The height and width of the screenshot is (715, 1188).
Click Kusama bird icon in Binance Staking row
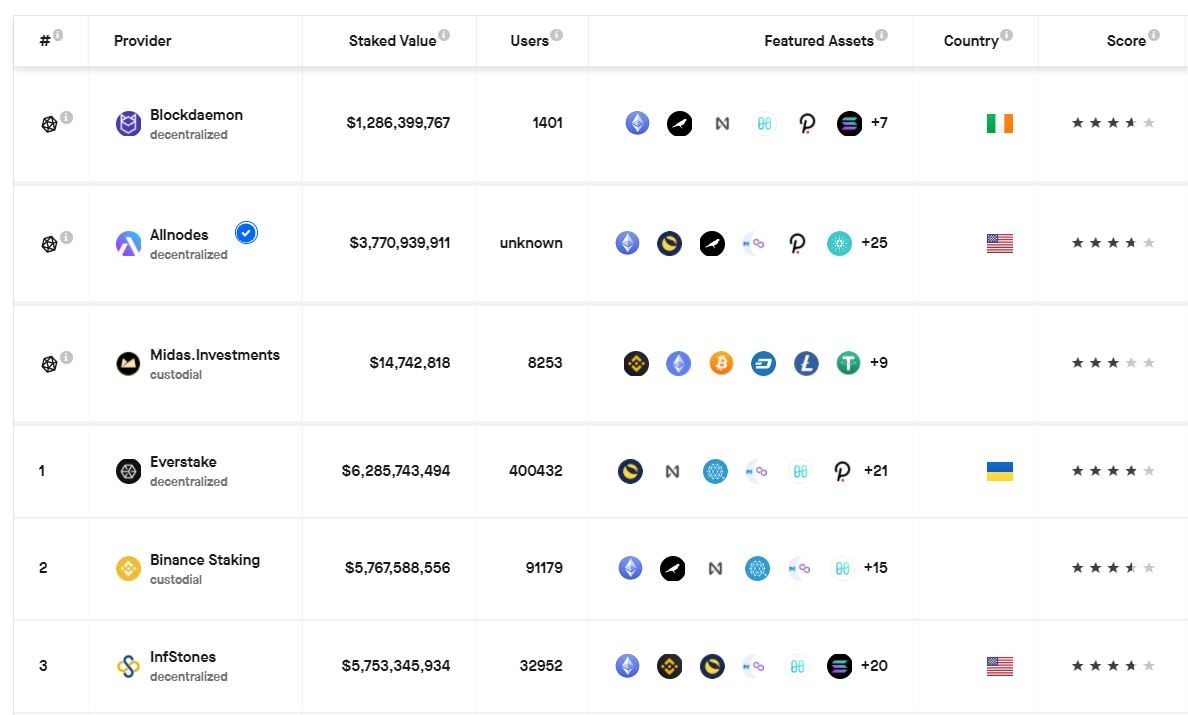point(672,568)
